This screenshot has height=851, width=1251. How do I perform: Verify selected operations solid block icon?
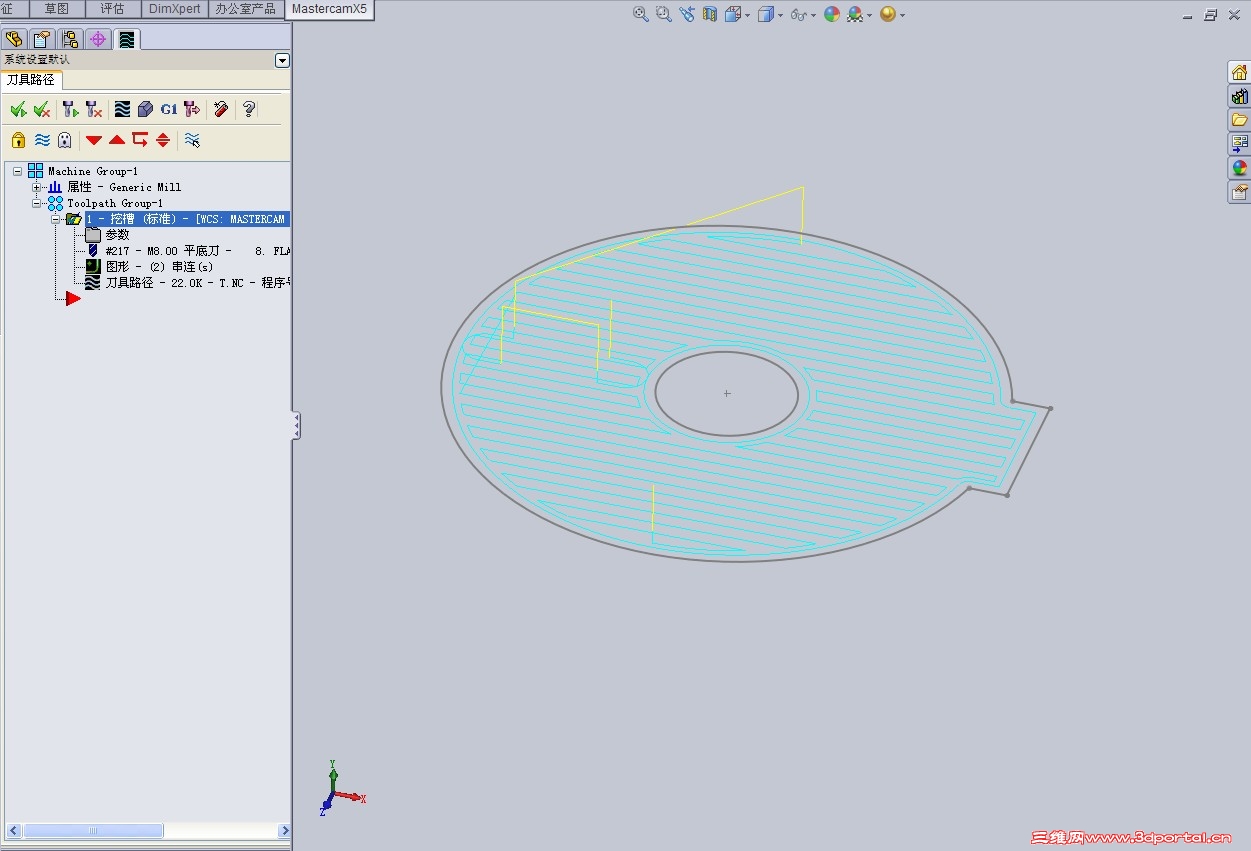[145, 109]
